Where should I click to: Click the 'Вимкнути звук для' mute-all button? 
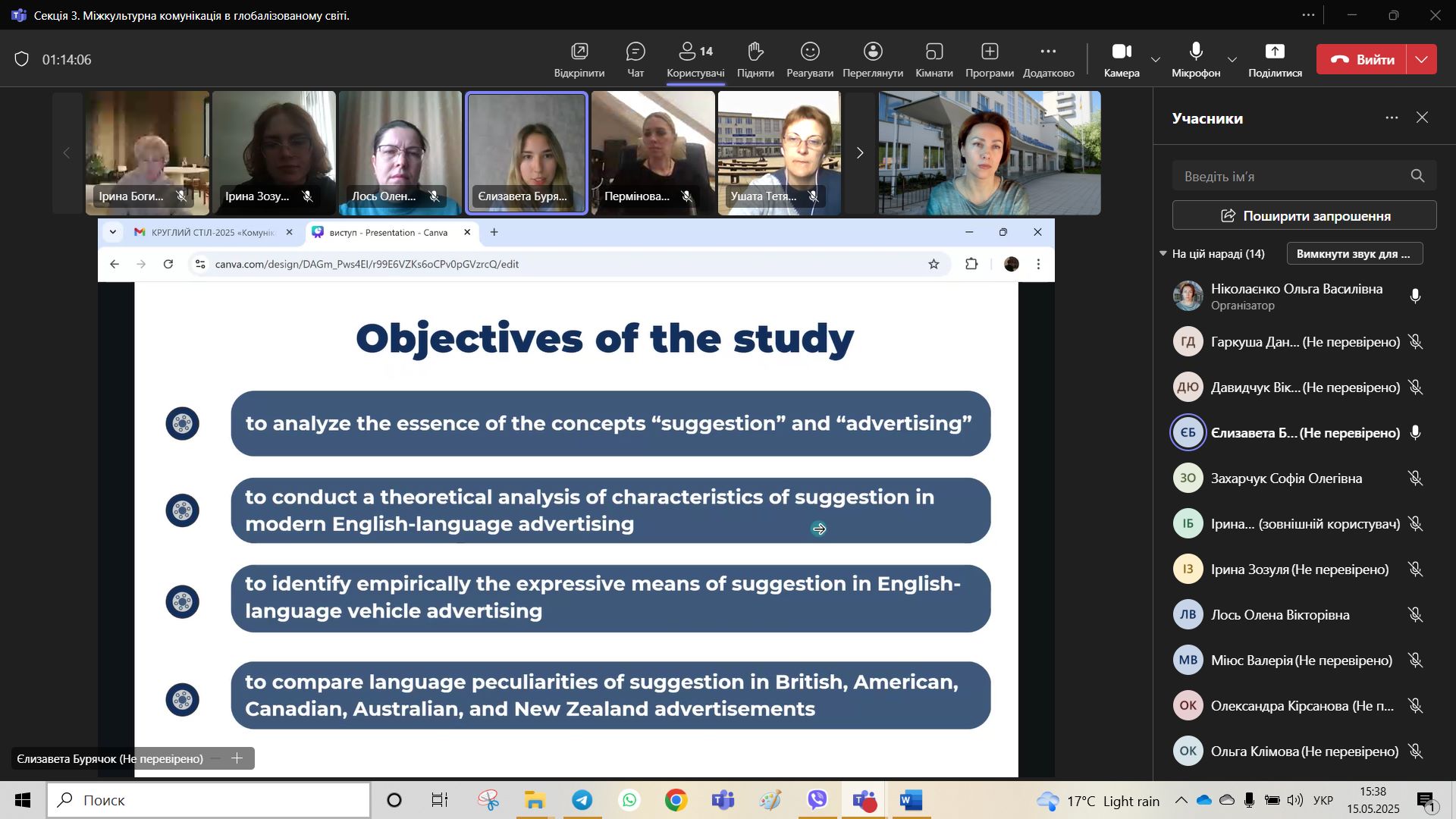coord(1354,254)
